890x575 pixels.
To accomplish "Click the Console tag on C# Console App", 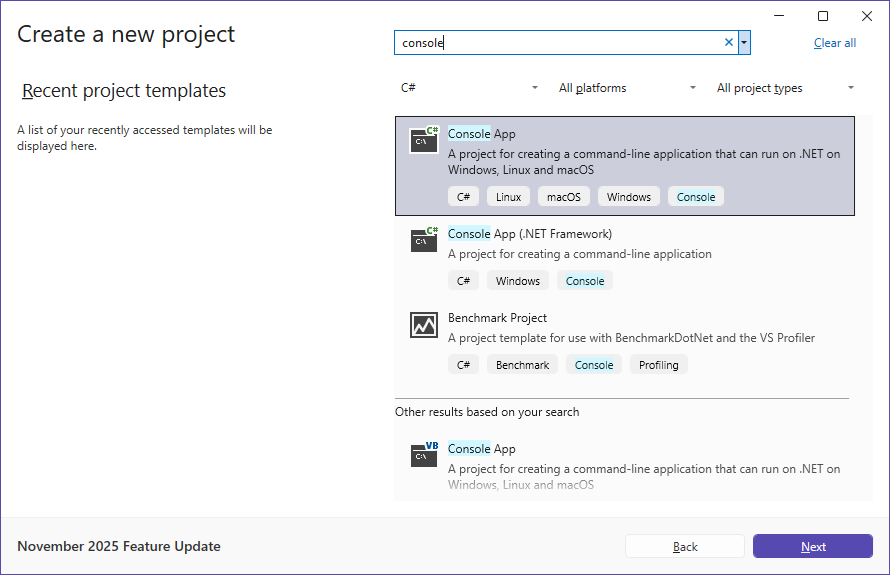I will tap(696, 197).
